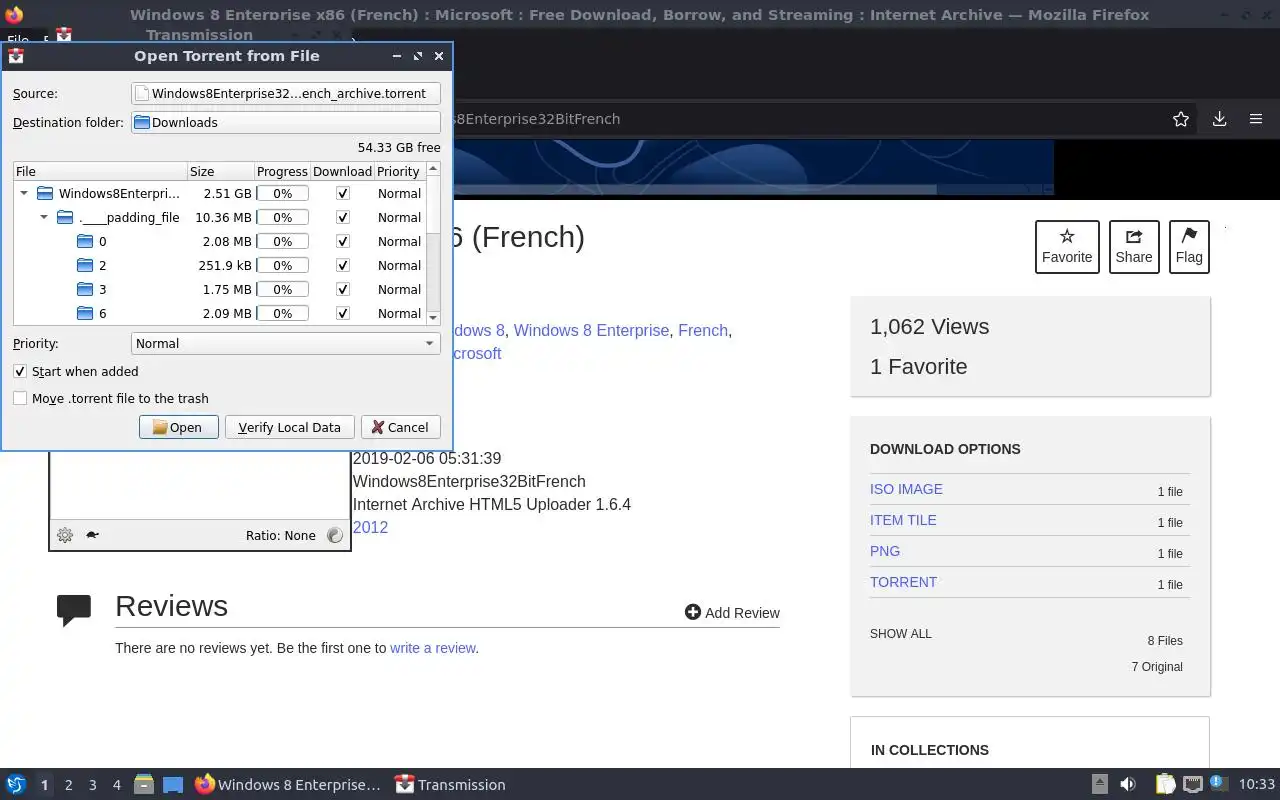Switch to Transmission taskbar window entry
The image size is (1280, 800).
pyautogui.click(x=450, y=785)
